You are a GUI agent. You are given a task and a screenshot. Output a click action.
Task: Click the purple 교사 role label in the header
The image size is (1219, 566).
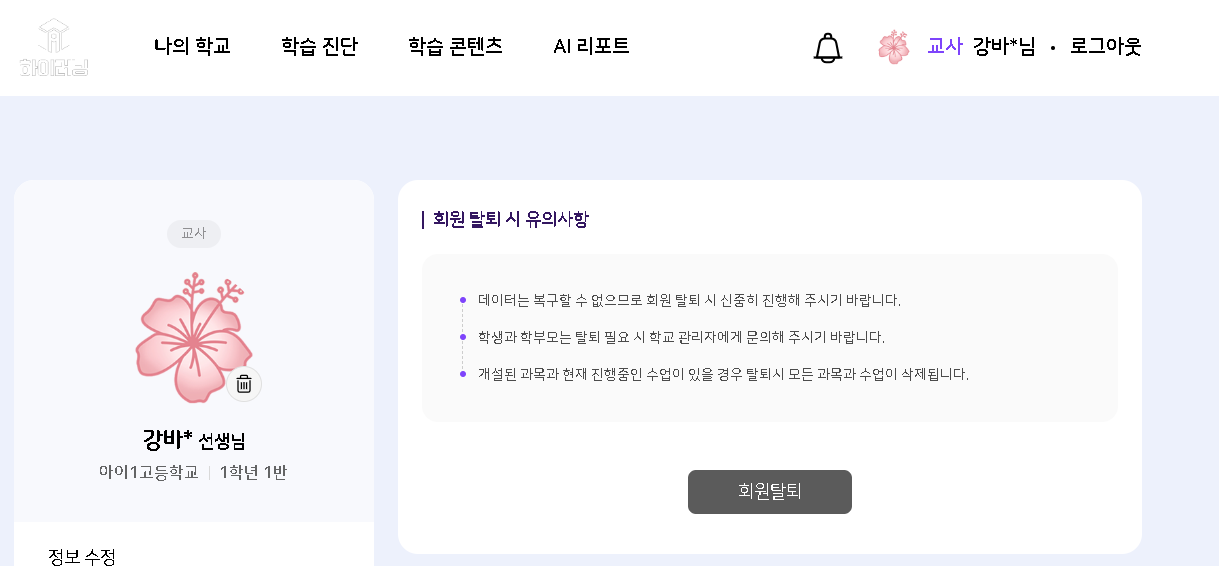944,46
